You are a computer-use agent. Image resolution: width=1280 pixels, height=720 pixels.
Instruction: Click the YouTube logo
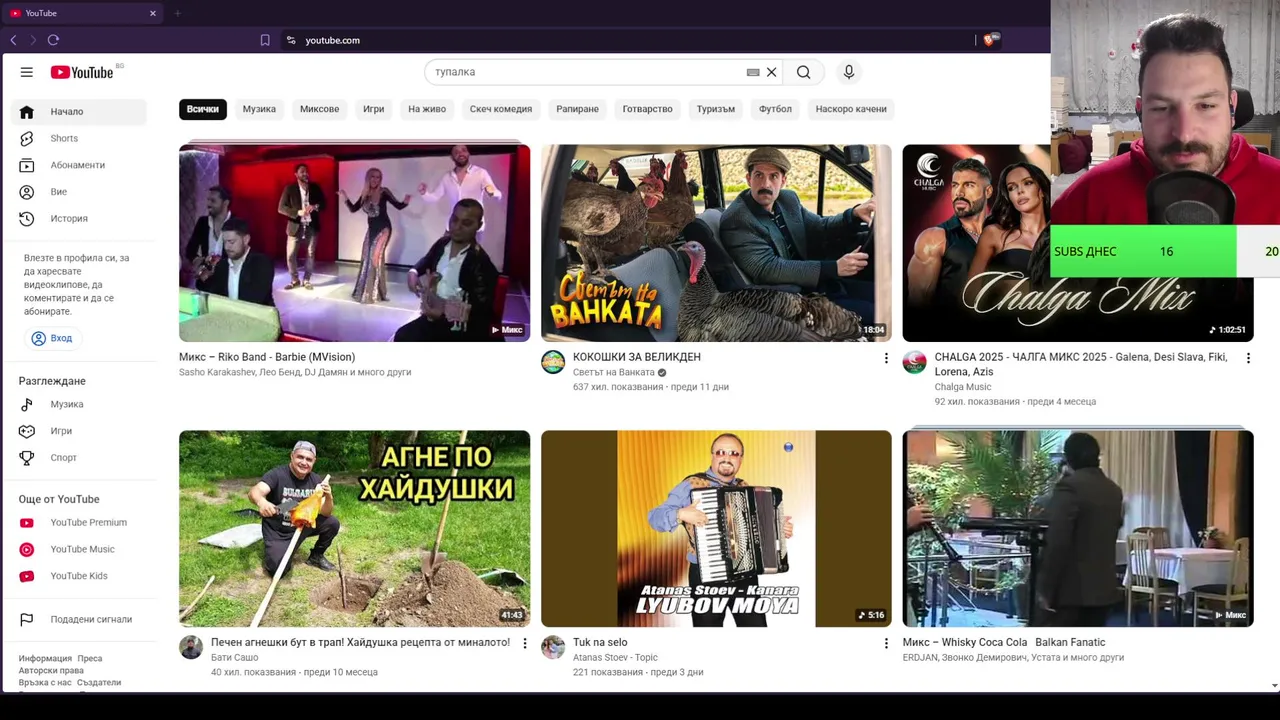tap(82, 72)
